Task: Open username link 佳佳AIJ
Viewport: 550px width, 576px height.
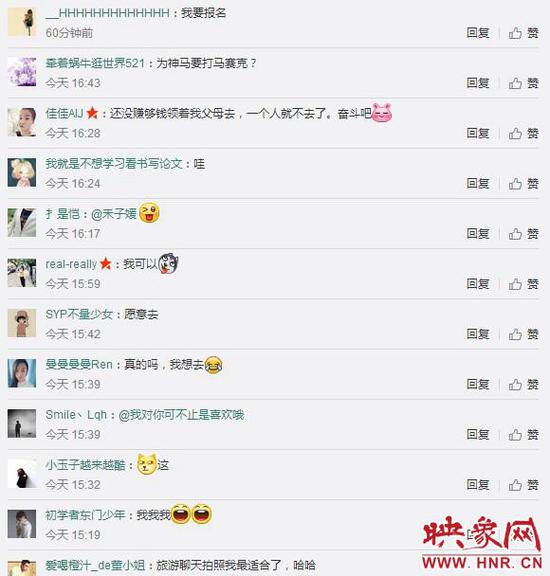Action: (x=65, y=114)
